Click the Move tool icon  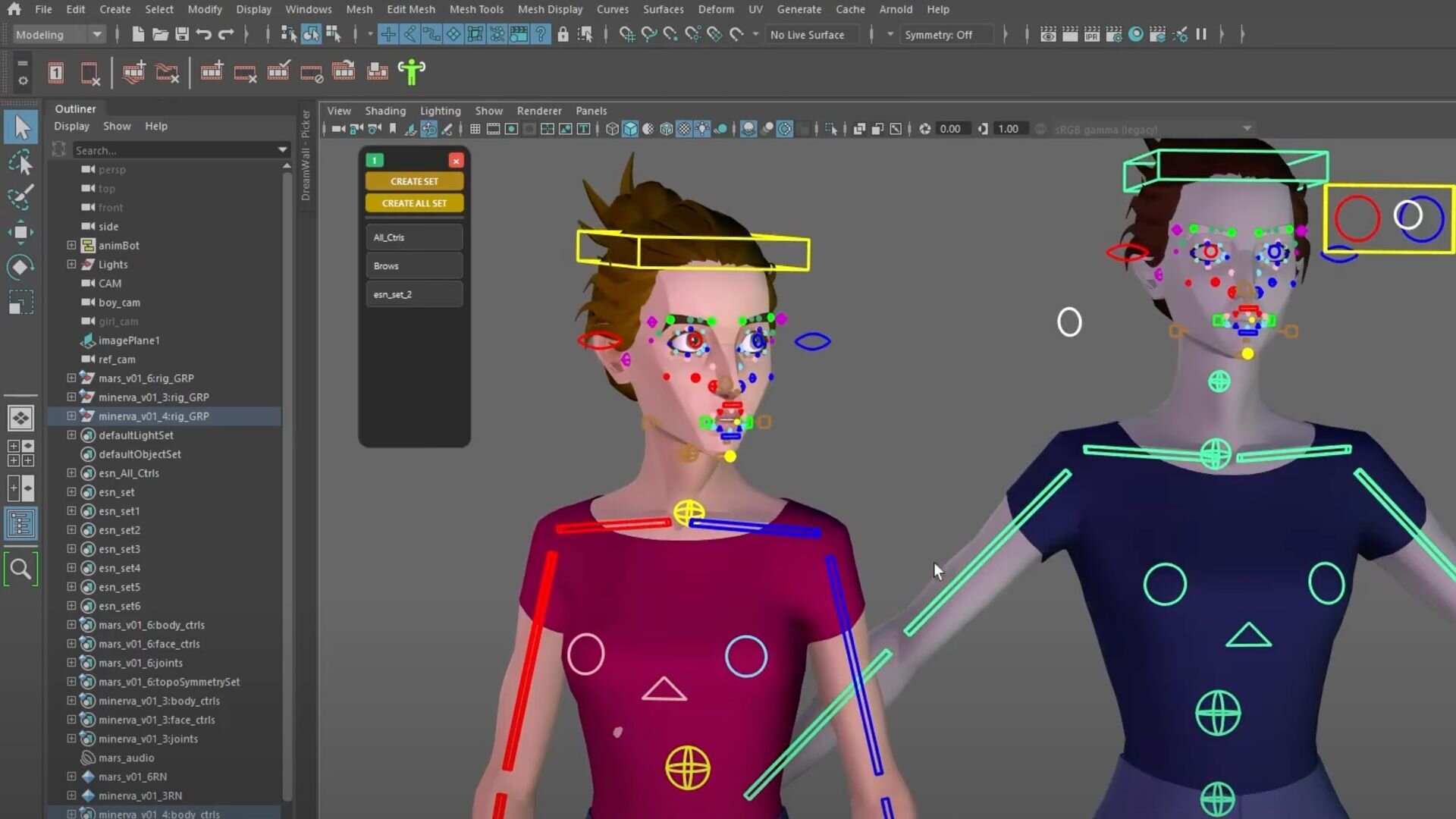click(20, 232)
